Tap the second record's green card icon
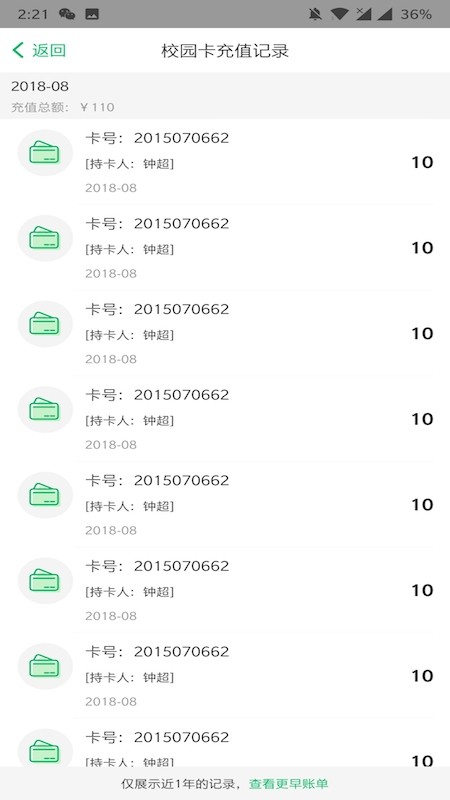The image size is (450, 800). tap(45, 238)
